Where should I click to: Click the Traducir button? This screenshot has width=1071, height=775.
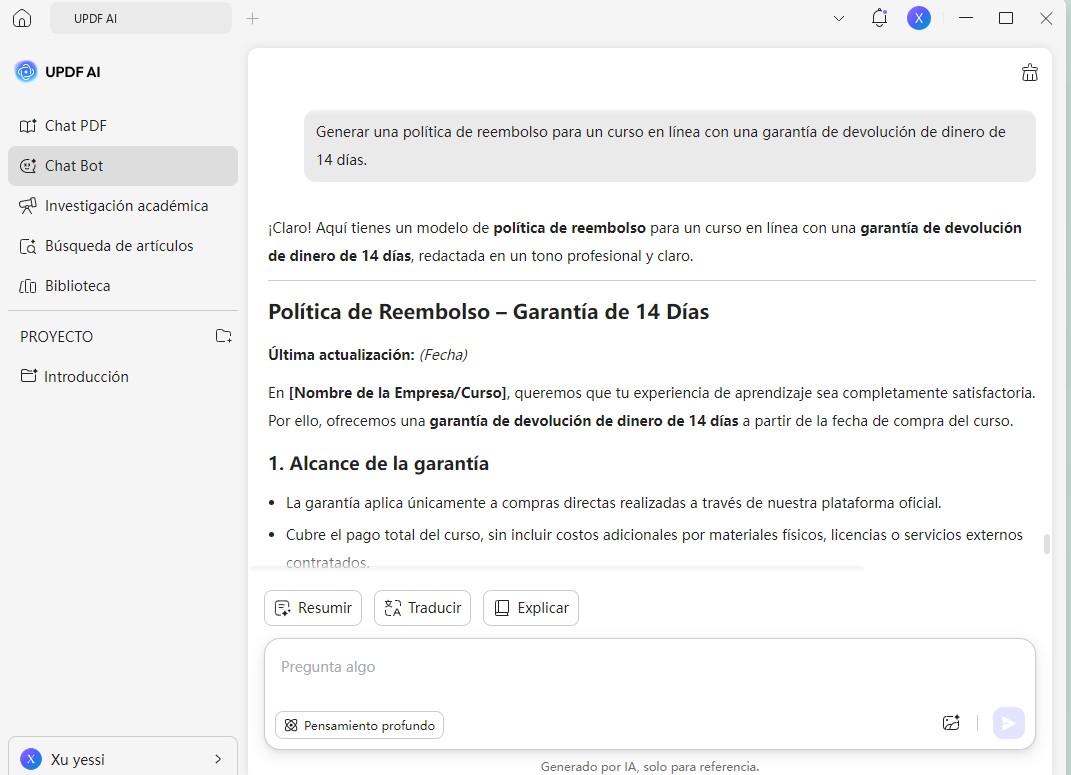(422, 608)
